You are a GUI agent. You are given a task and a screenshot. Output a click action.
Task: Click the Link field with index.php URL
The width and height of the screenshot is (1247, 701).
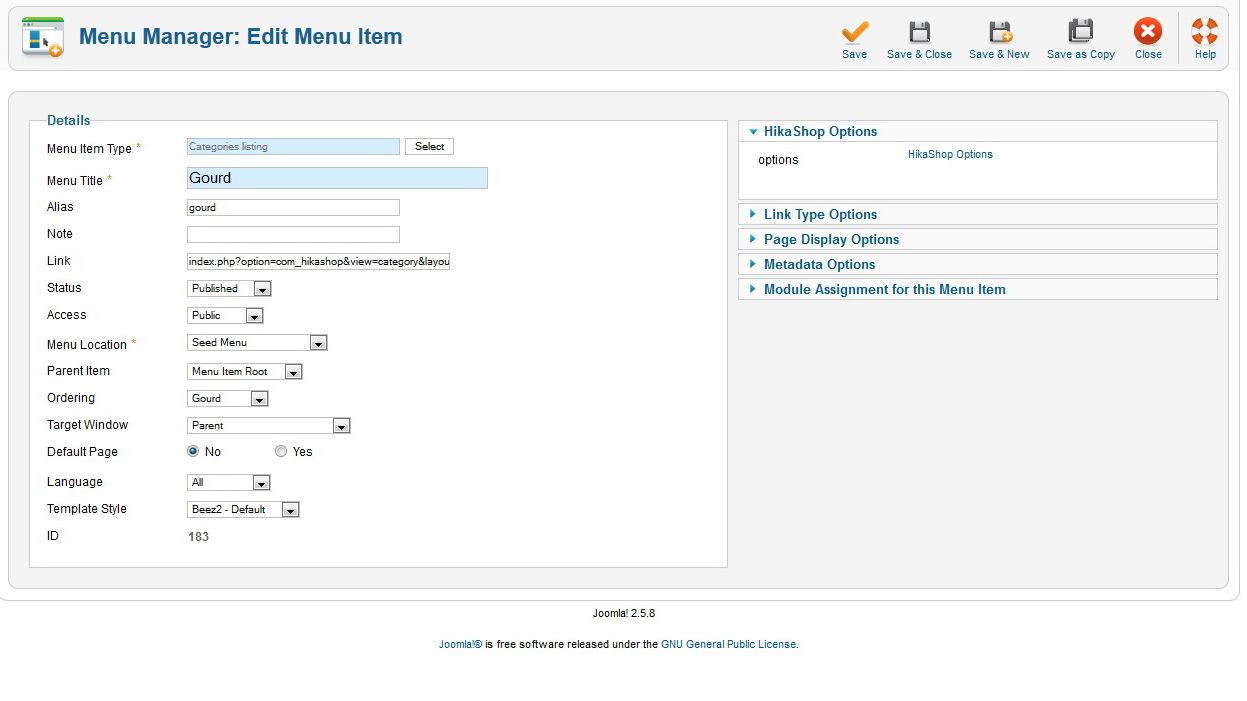[318, 261]
